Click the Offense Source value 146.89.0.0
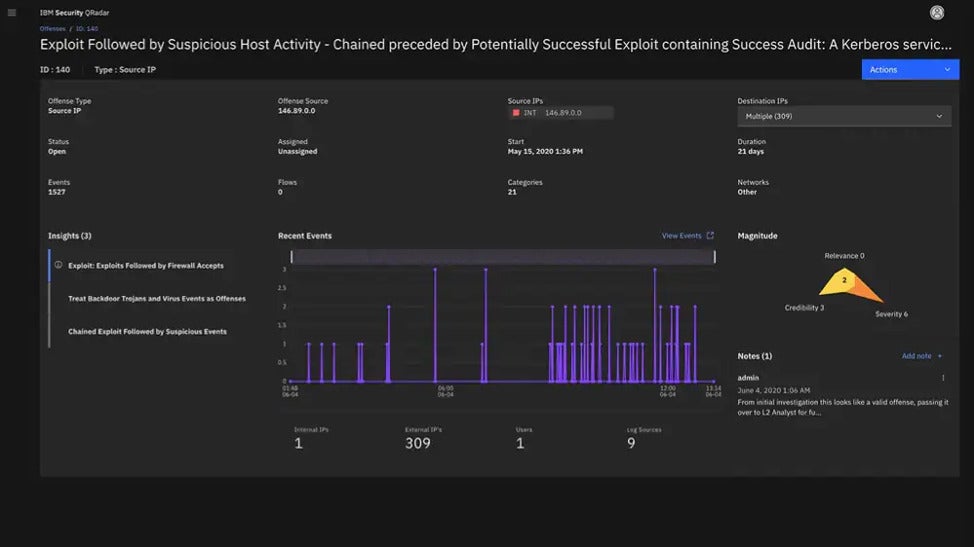 point(296,111)
